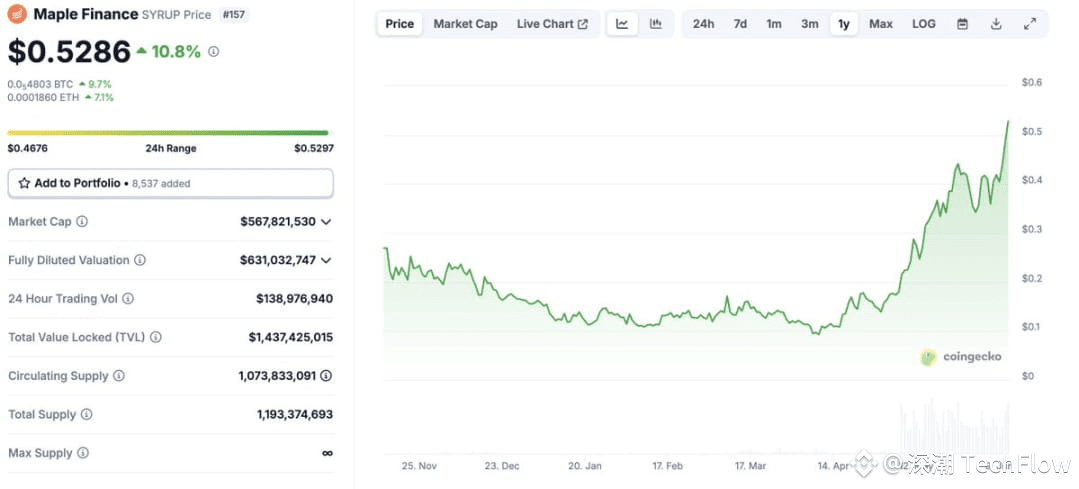Click the 0.0001860 ETH price text
The image size is (1079, 489).
pos(44,98)
